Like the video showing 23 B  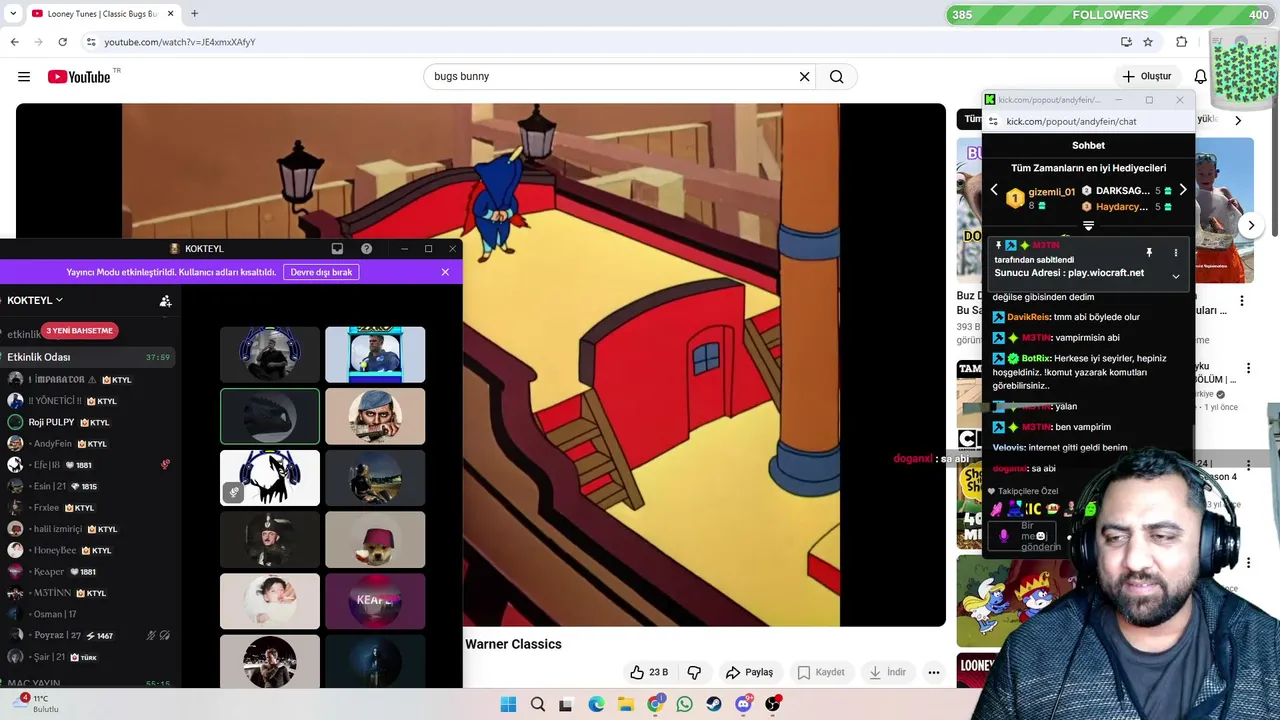[x=648, y=672]
